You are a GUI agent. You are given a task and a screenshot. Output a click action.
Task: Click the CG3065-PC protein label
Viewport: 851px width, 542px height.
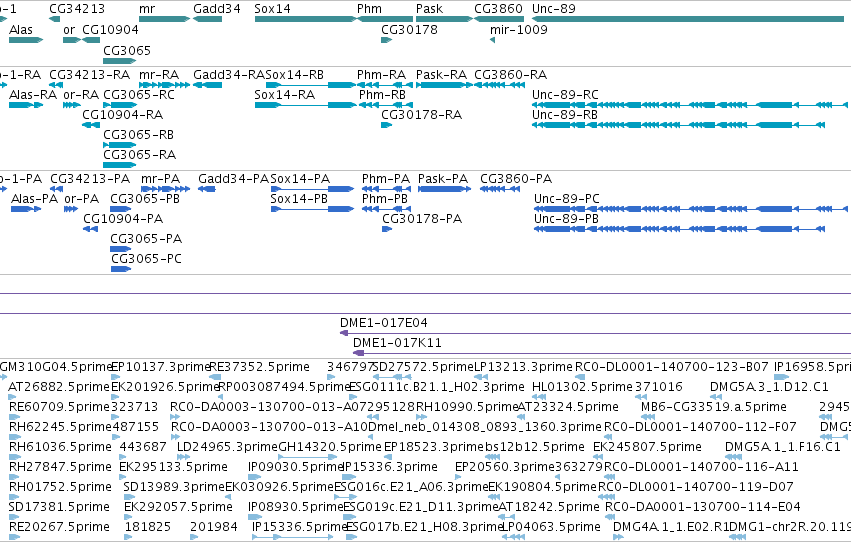(x=147, y=259)
